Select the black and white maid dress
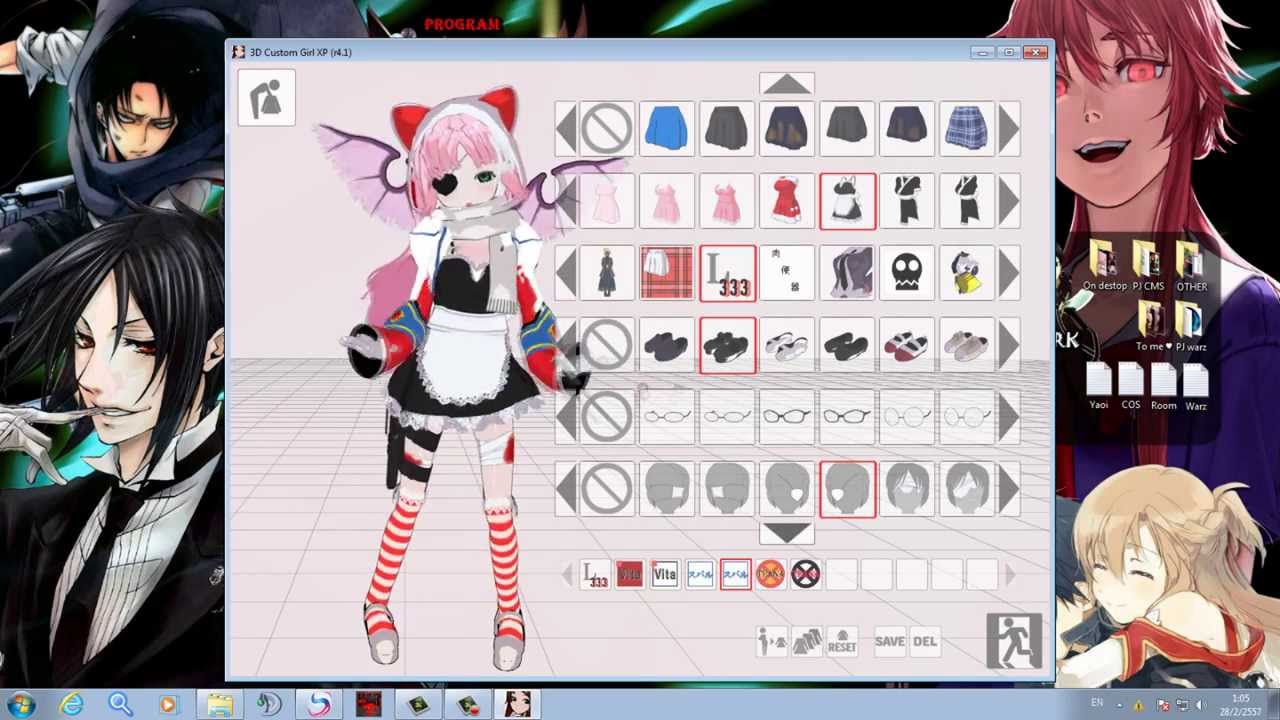1280x720 pixels. coord(847,201)
